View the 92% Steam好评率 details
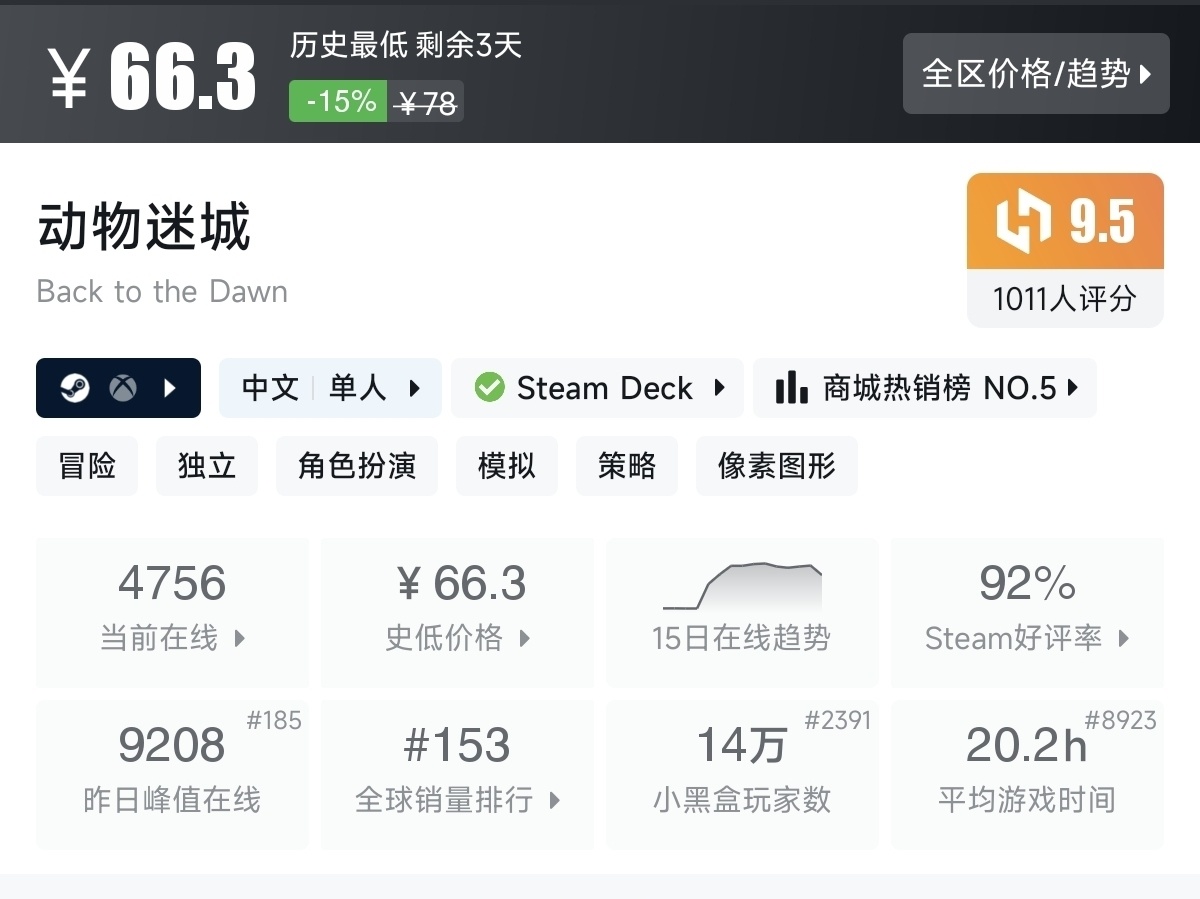This screenshot has width=1200, height=899. (1027, 612)
